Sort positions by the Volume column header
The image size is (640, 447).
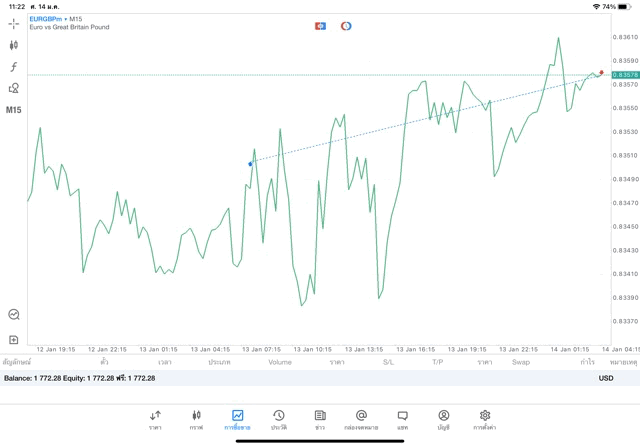(x=280, y=362)
